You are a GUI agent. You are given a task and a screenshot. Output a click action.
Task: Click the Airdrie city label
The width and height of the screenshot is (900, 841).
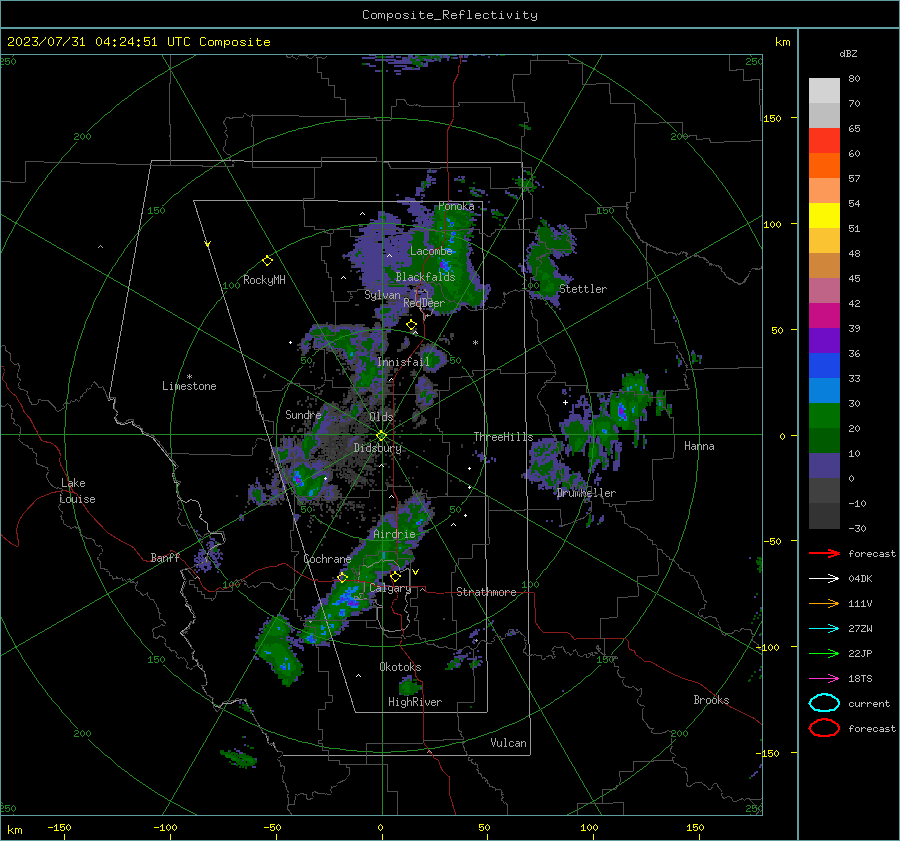click(x=394, y=534)
